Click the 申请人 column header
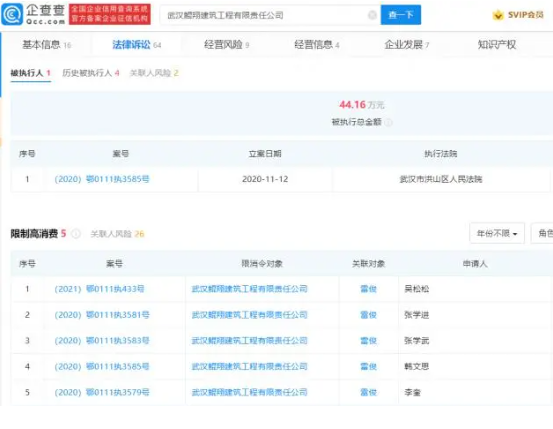This screenshot has height=429, width=553. (x=475, y=264)
